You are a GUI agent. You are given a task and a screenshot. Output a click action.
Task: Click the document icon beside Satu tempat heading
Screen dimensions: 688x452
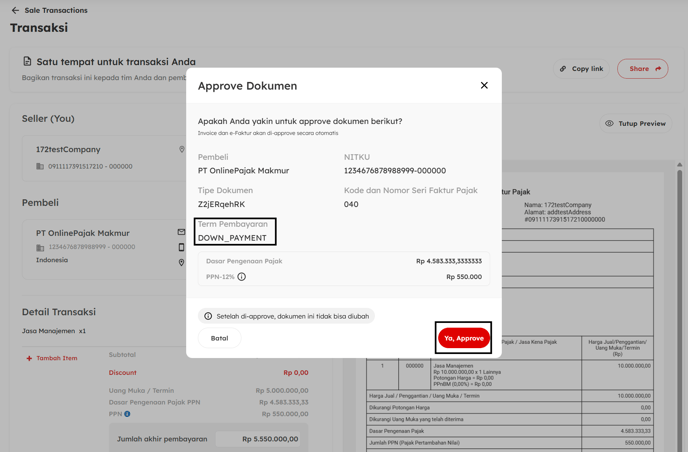(x=27, y=61)
